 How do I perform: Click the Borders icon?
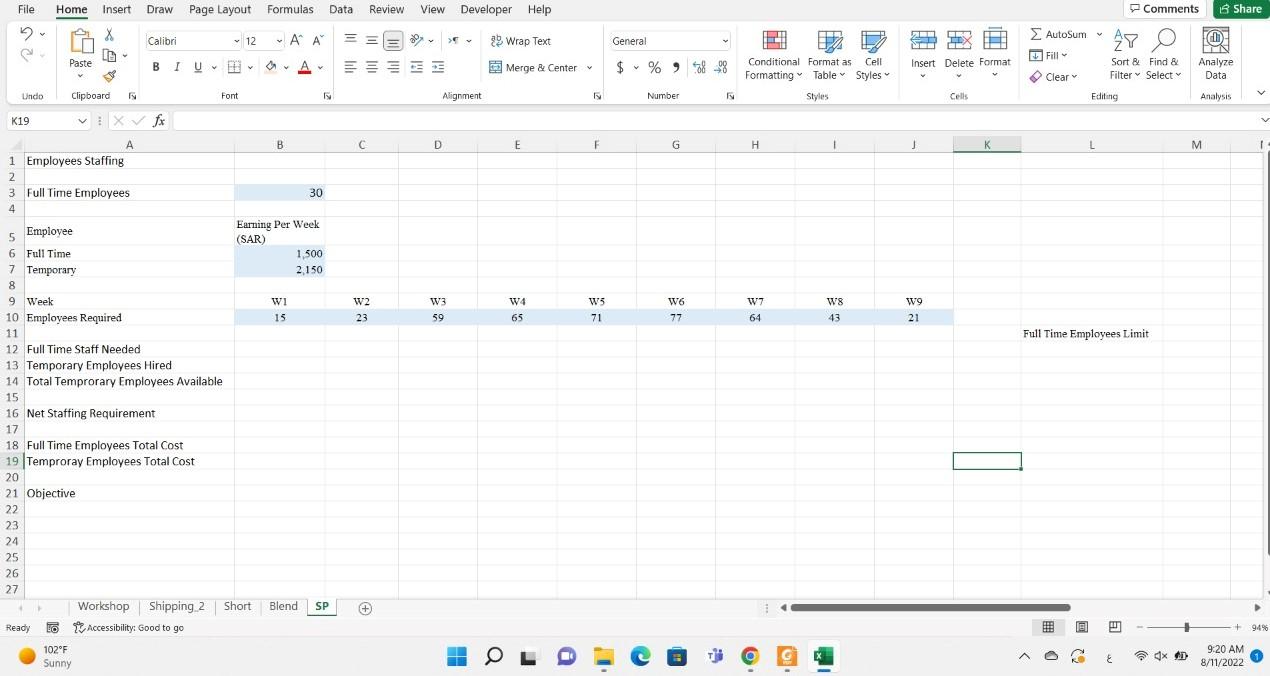click(x=232, y=68)
